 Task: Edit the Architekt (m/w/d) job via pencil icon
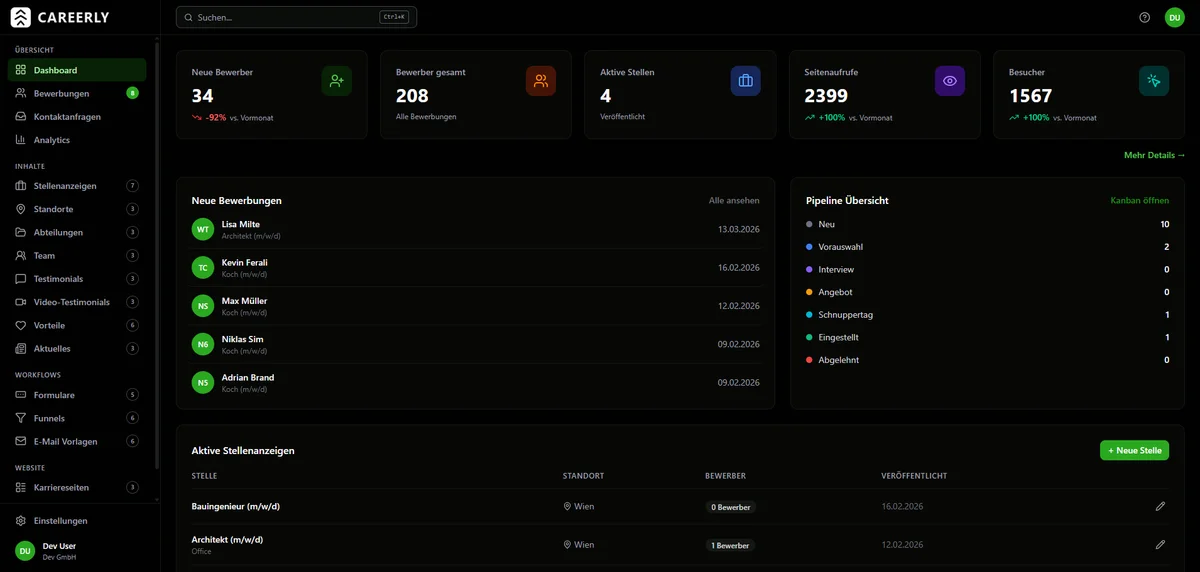pyautogui.click(x=1160, y=545)
